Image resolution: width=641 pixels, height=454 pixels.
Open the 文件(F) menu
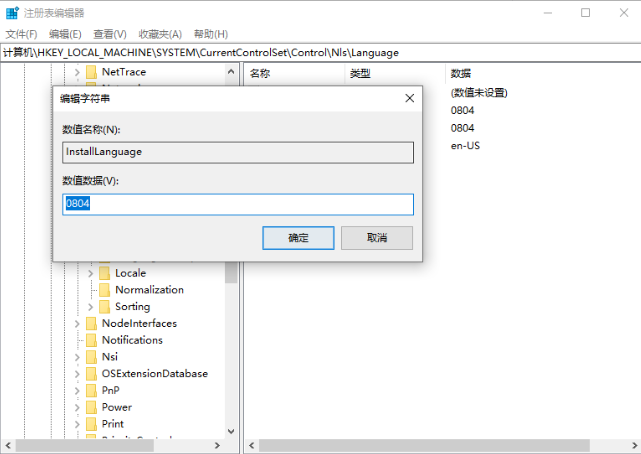click(x=21, y=34)
